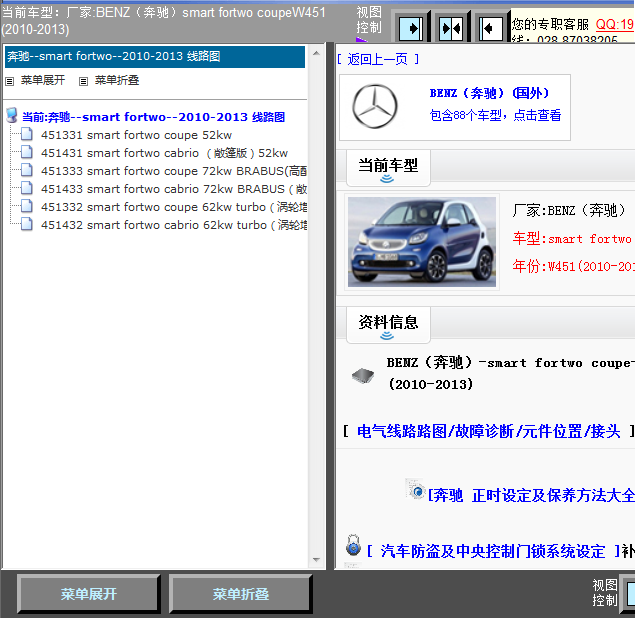635x618 pixels.
Task: Click the view control right-arrow panel button
Action: (412, 28)
